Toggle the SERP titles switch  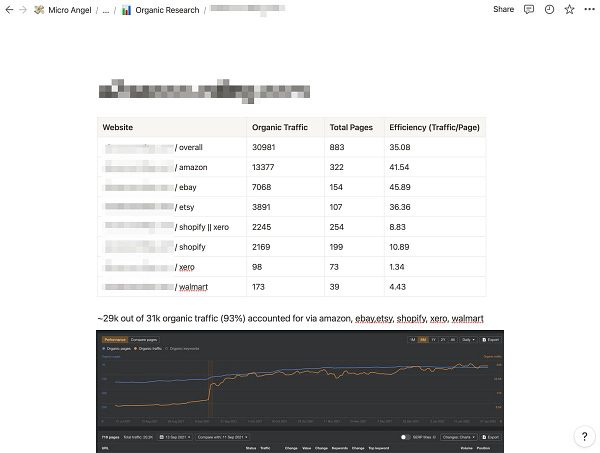coord(405,437)
